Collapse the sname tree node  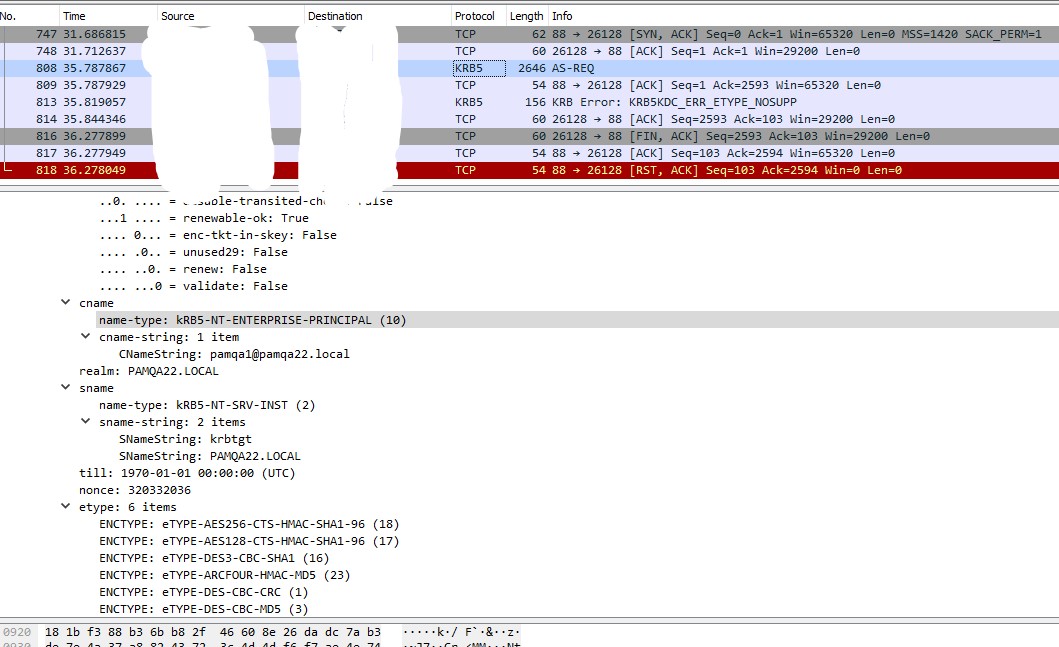(66, 388)
